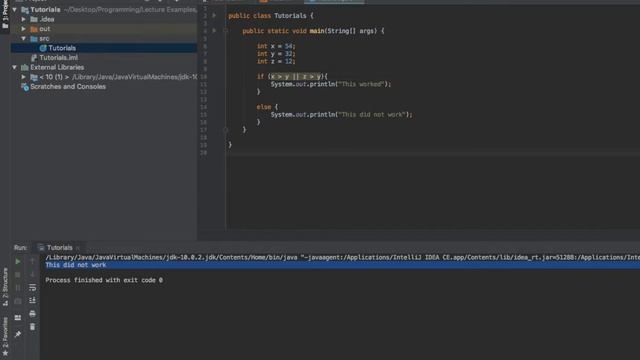Click the 'int z = 12;' line
Screen dimensions: 640x360
[x=276, y=62]
